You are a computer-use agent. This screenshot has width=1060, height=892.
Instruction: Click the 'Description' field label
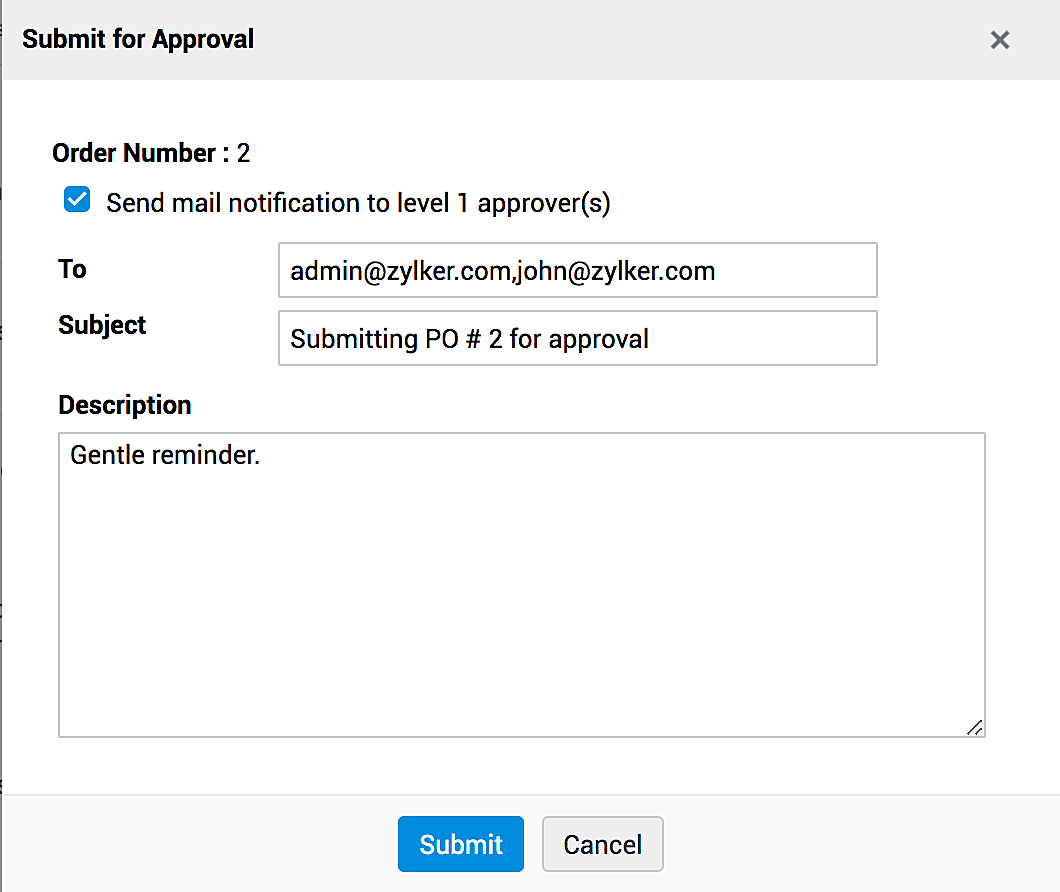(x=124, y=405)
